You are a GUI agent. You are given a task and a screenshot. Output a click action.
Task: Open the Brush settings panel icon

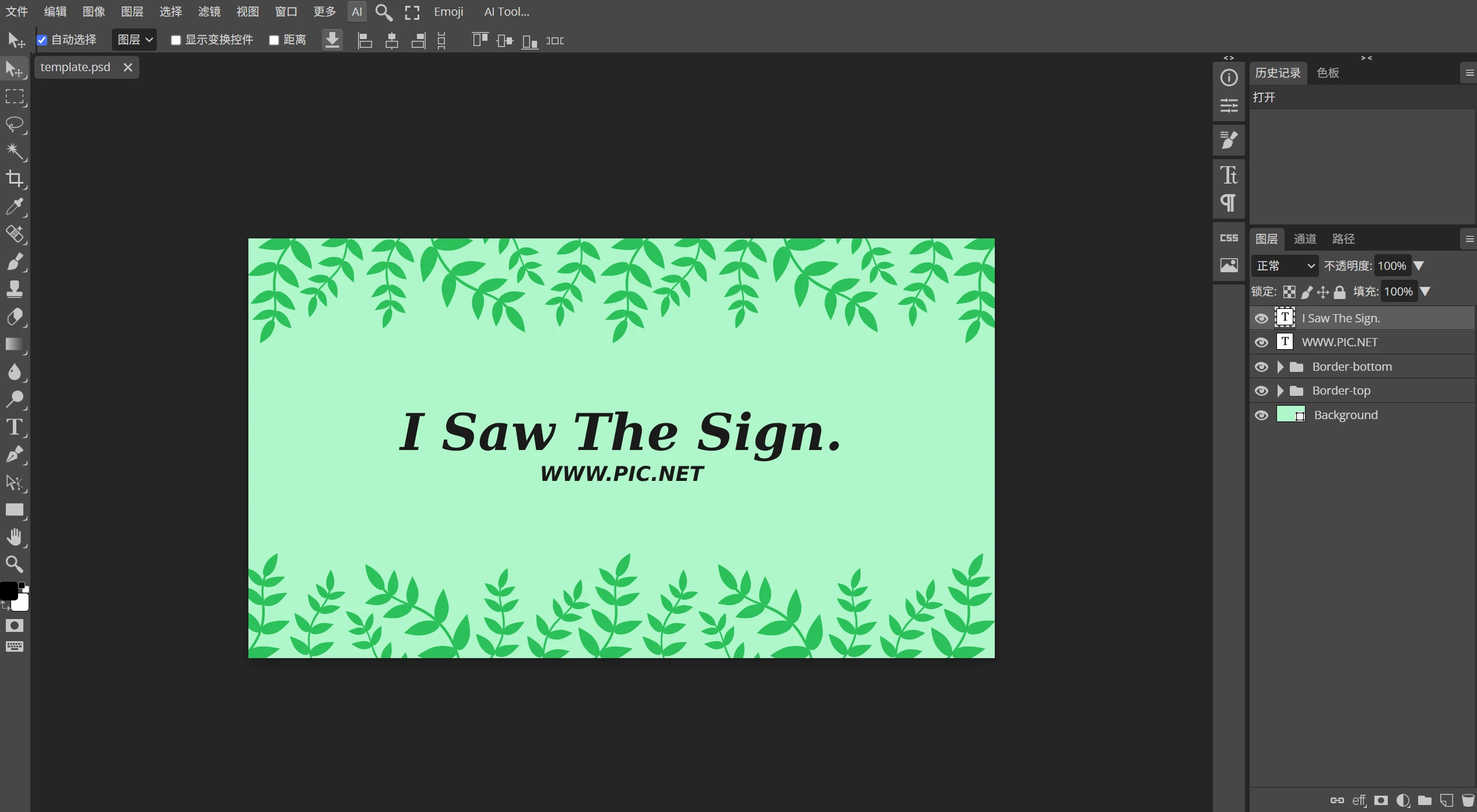(1229, 140)
